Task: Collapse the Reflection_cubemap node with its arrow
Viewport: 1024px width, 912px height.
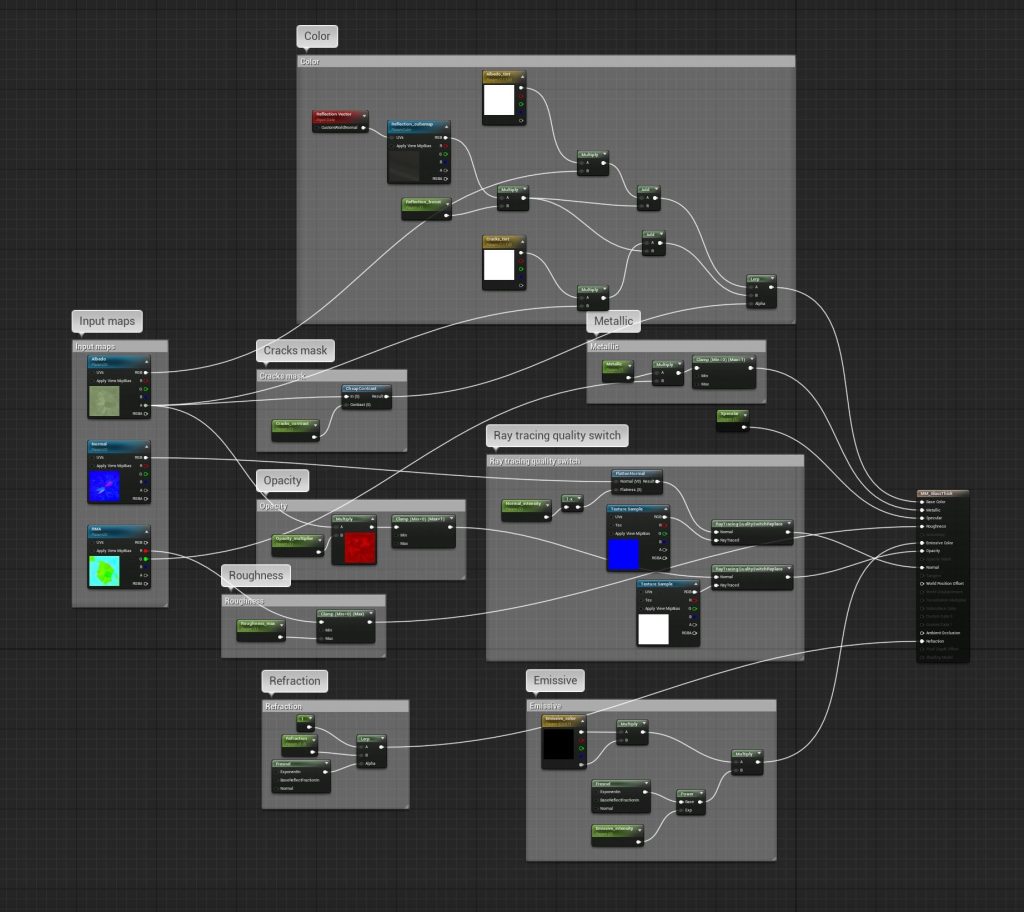Action: tap(446, 126)
